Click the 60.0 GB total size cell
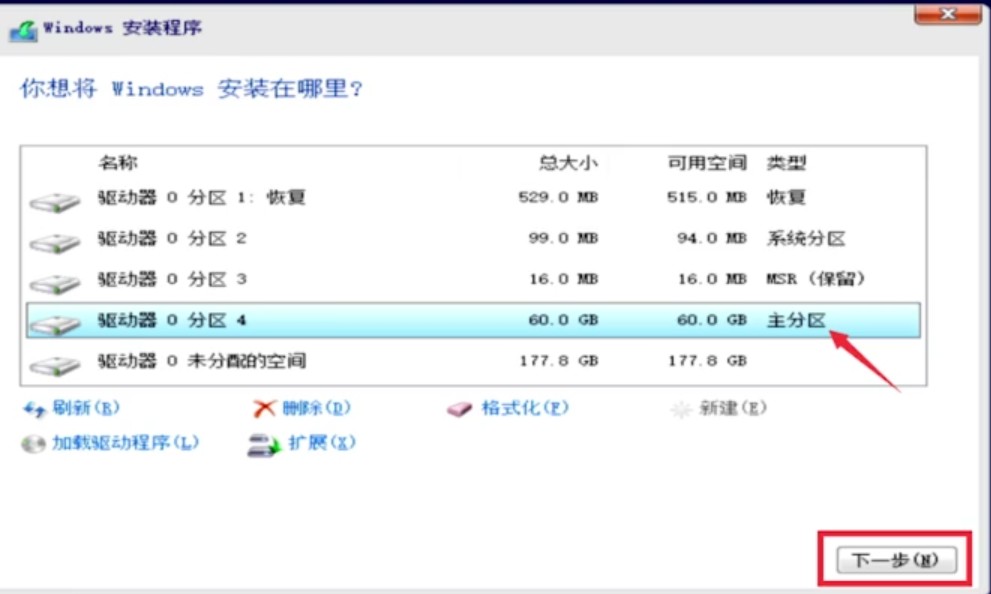 pos(563,320)
